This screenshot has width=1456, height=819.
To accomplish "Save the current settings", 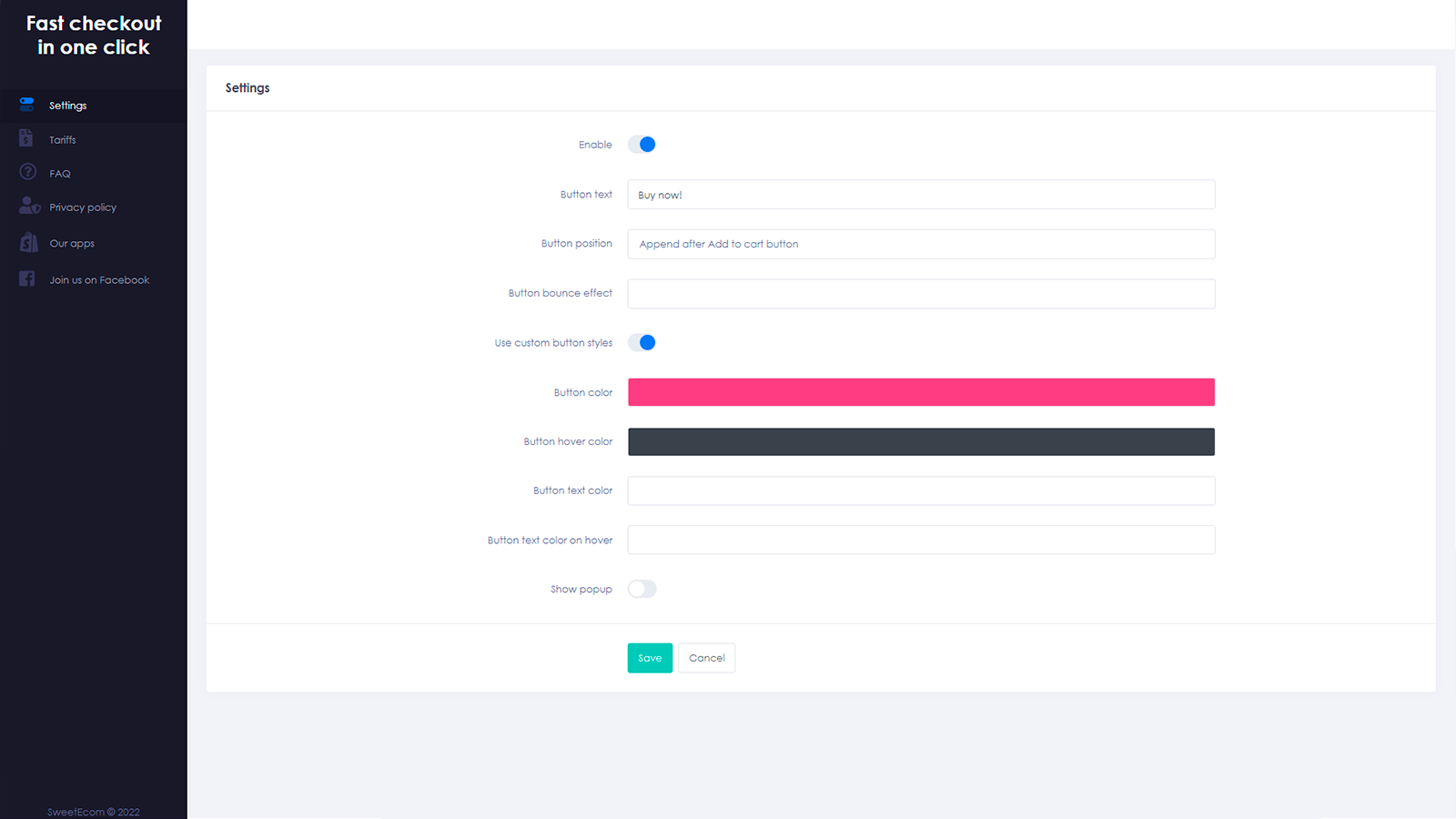I will point(649,658).
